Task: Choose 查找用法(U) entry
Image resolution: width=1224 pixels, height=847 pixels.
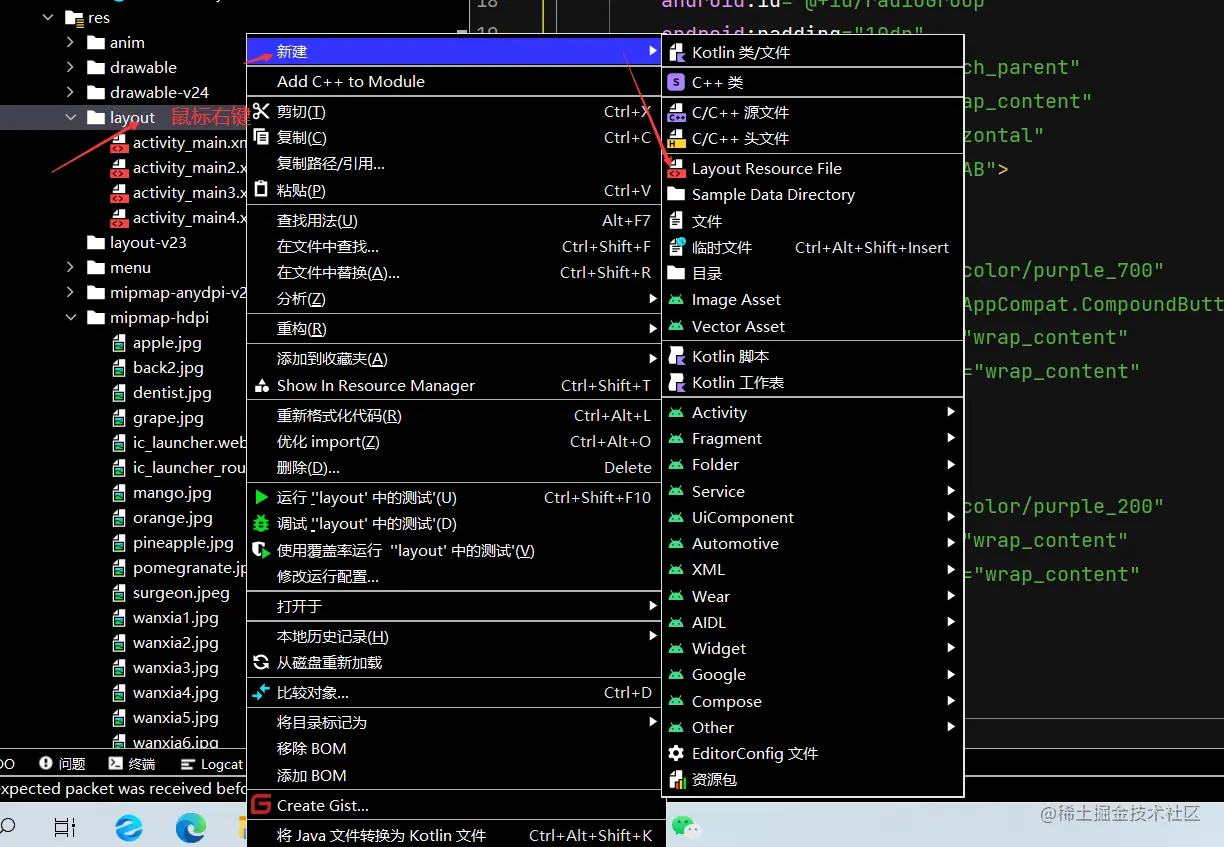Action: pyautogui.click(x=455, y=220)
